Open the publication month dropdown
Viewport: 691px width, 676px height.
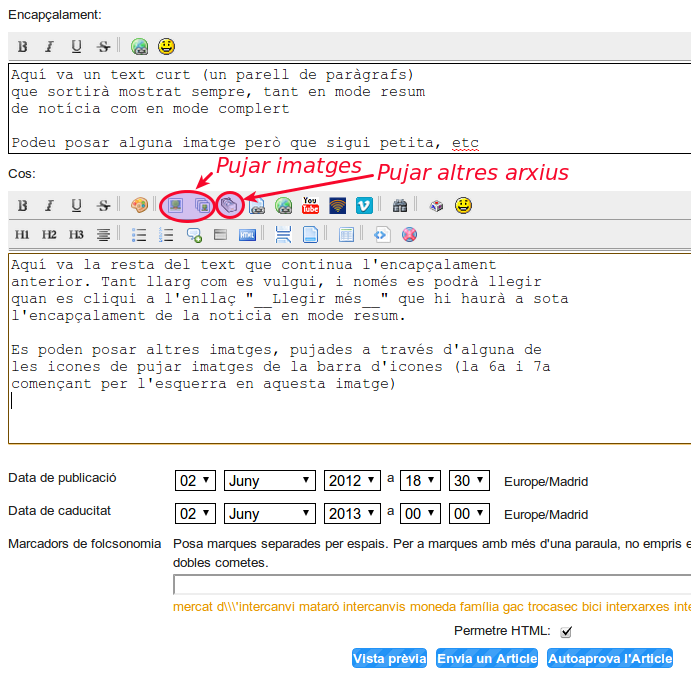coord(269,481)
